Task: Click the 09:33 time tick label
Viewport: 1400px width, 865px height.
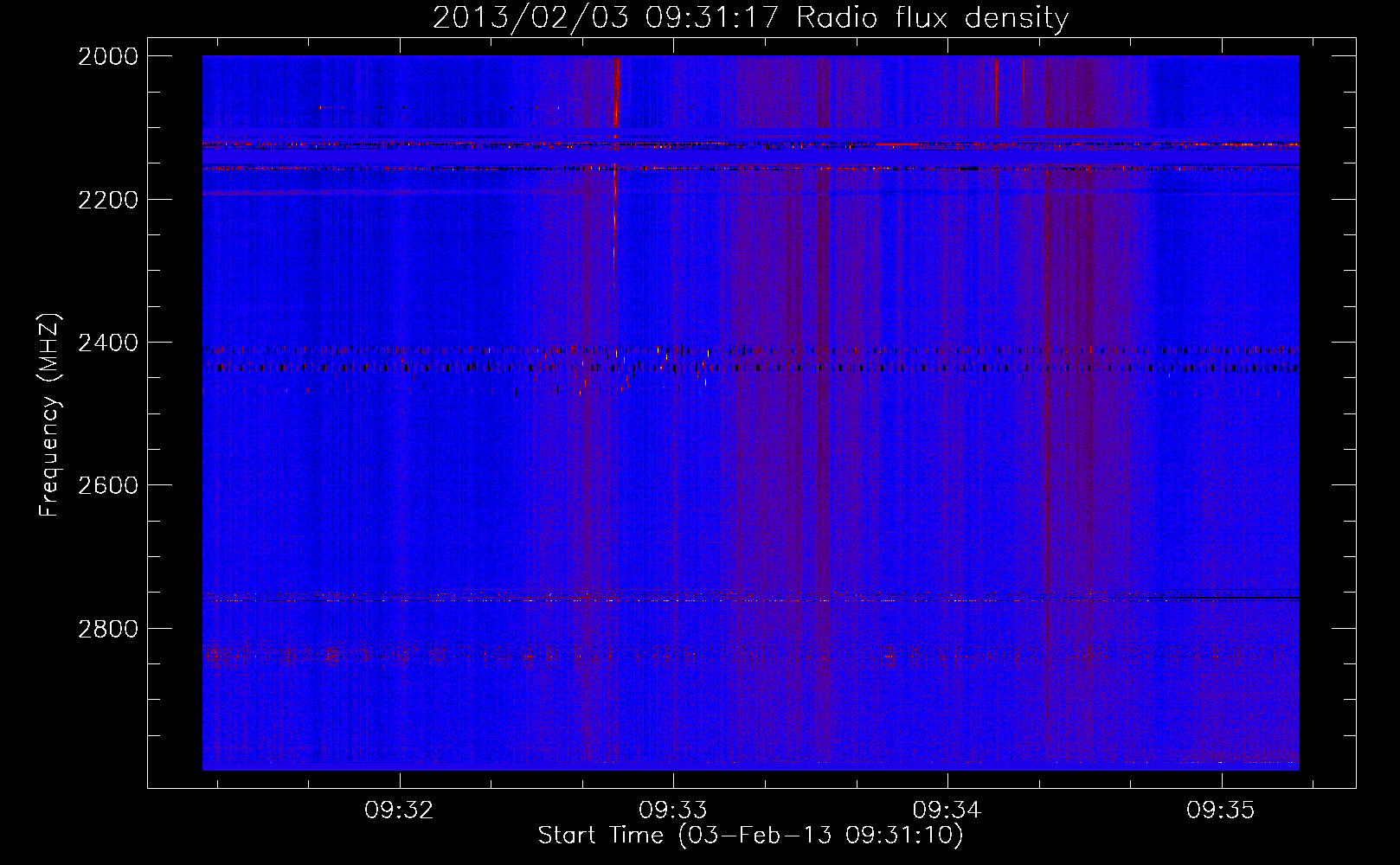Action: 673,811
